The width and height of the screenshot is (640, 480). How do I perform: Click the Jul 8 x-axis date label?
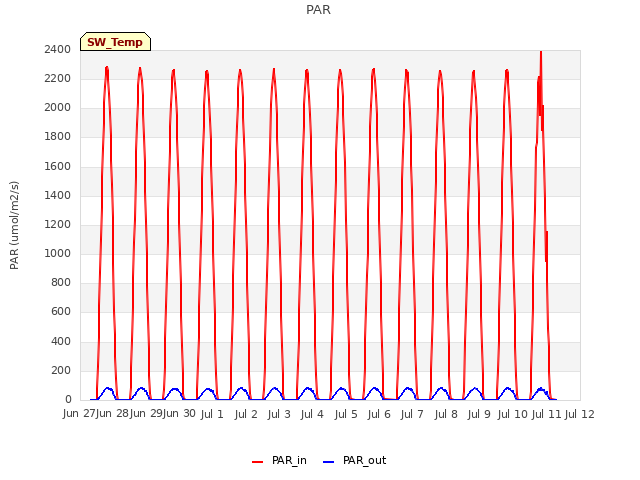[446, 414]
